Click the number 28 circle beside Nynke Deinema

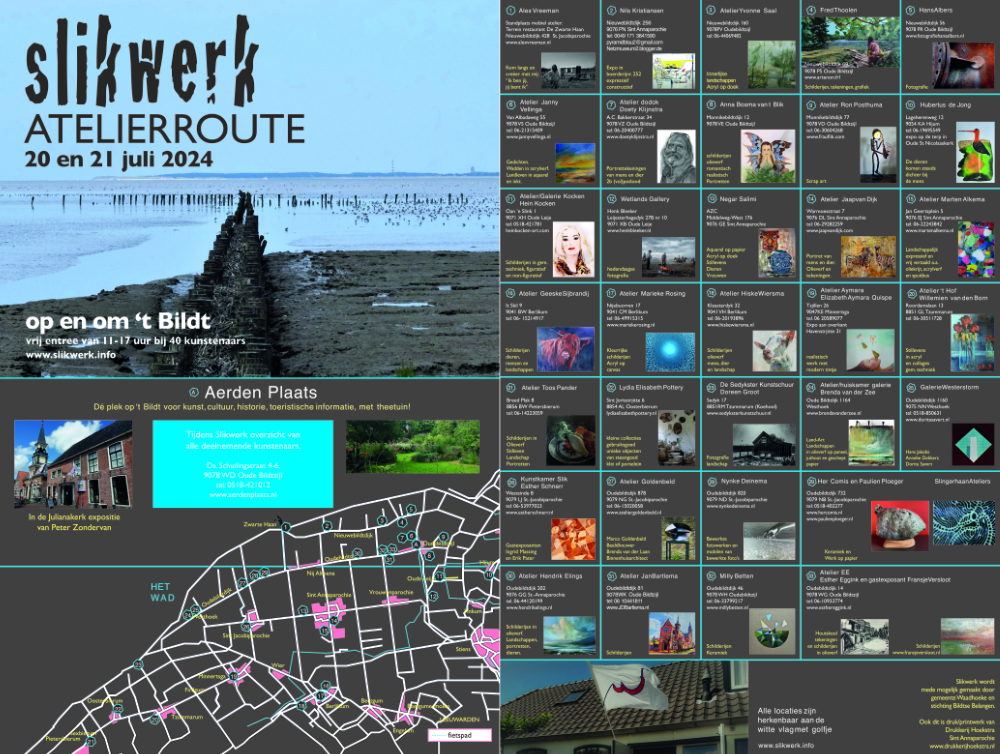(711, 482)
